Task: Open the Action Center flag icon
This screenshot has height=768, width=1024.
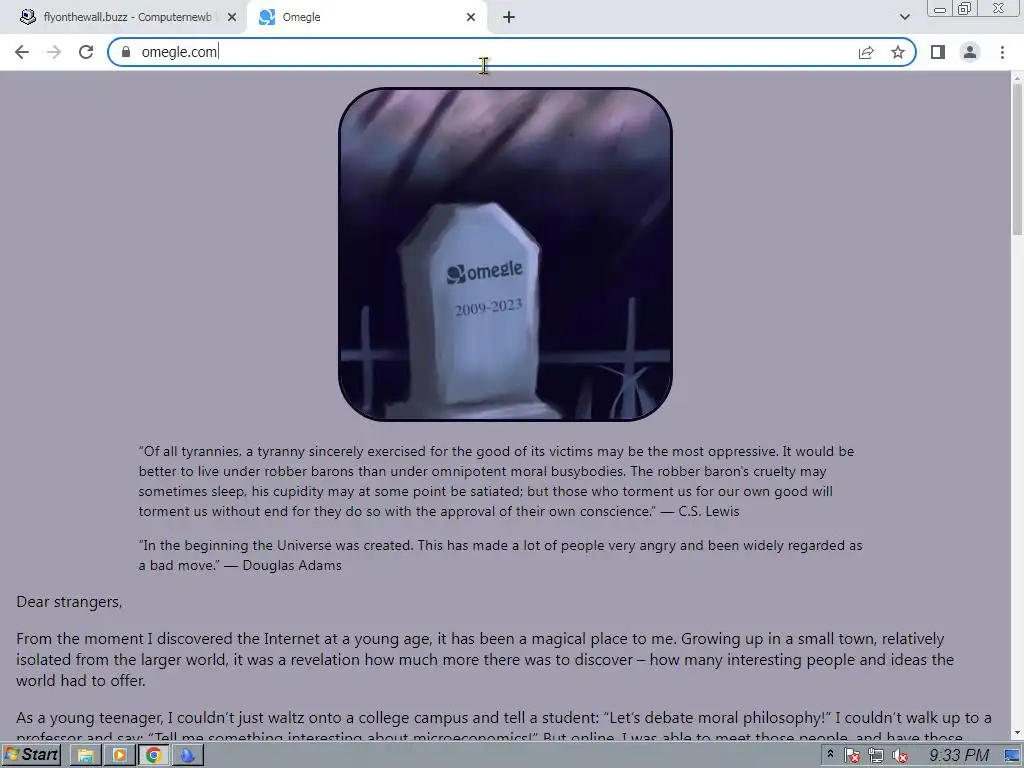Action: tap(852, 756)
